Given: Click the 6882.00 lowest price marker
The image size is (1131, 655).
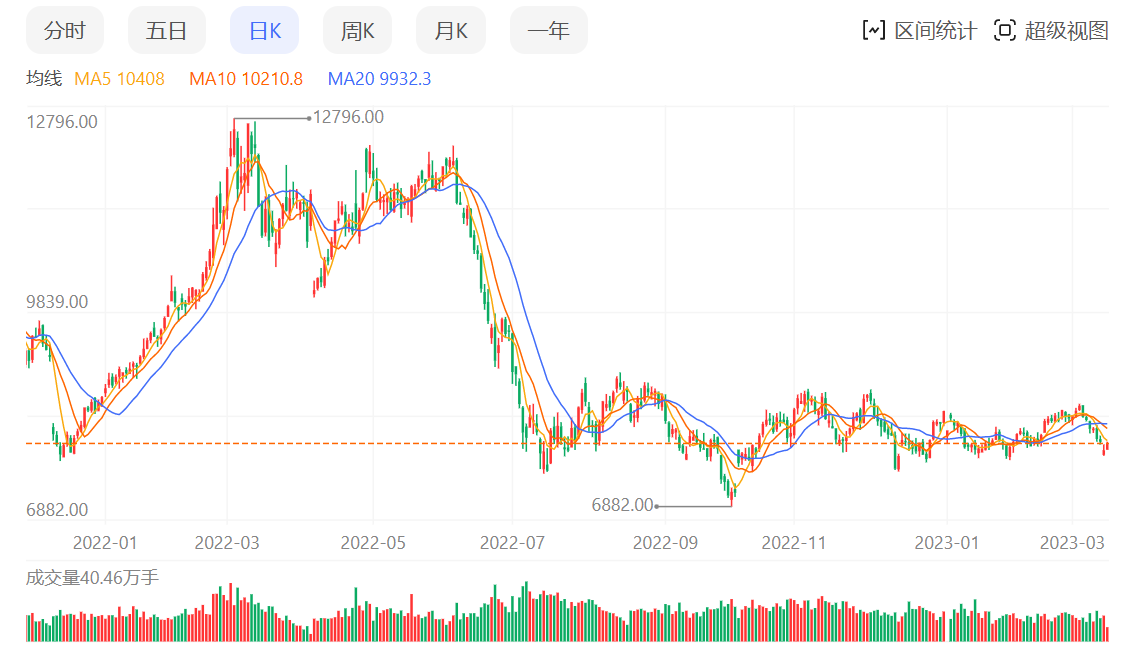Looking at the screenshot, I should tap(622, 505).
